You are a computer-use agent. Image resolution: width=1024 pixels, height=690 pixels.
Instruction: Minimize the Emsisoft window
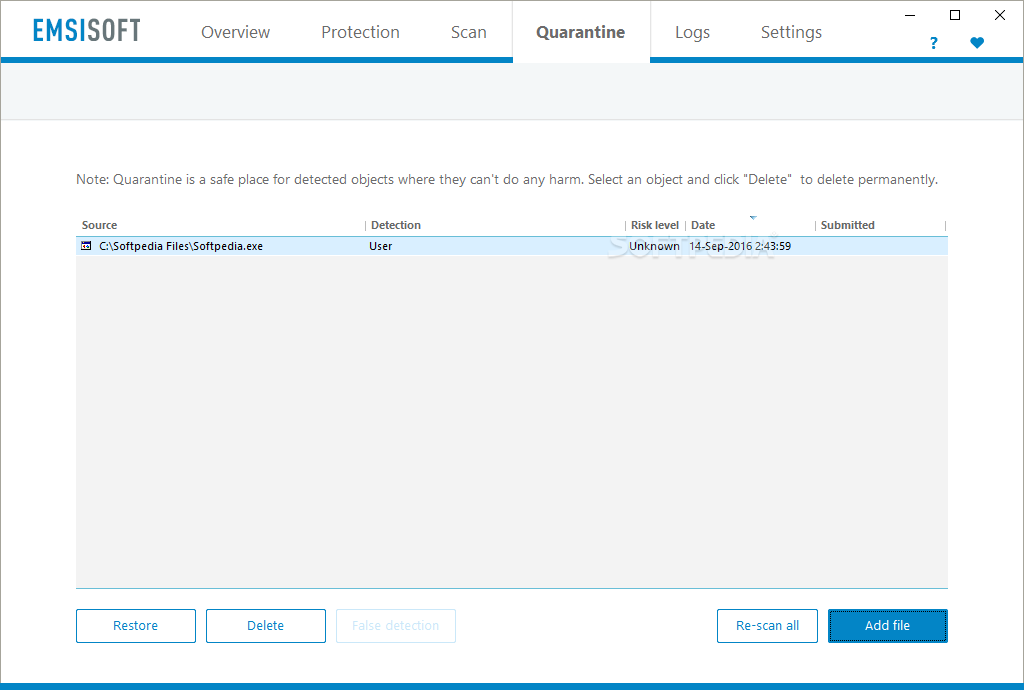(910, 15)
